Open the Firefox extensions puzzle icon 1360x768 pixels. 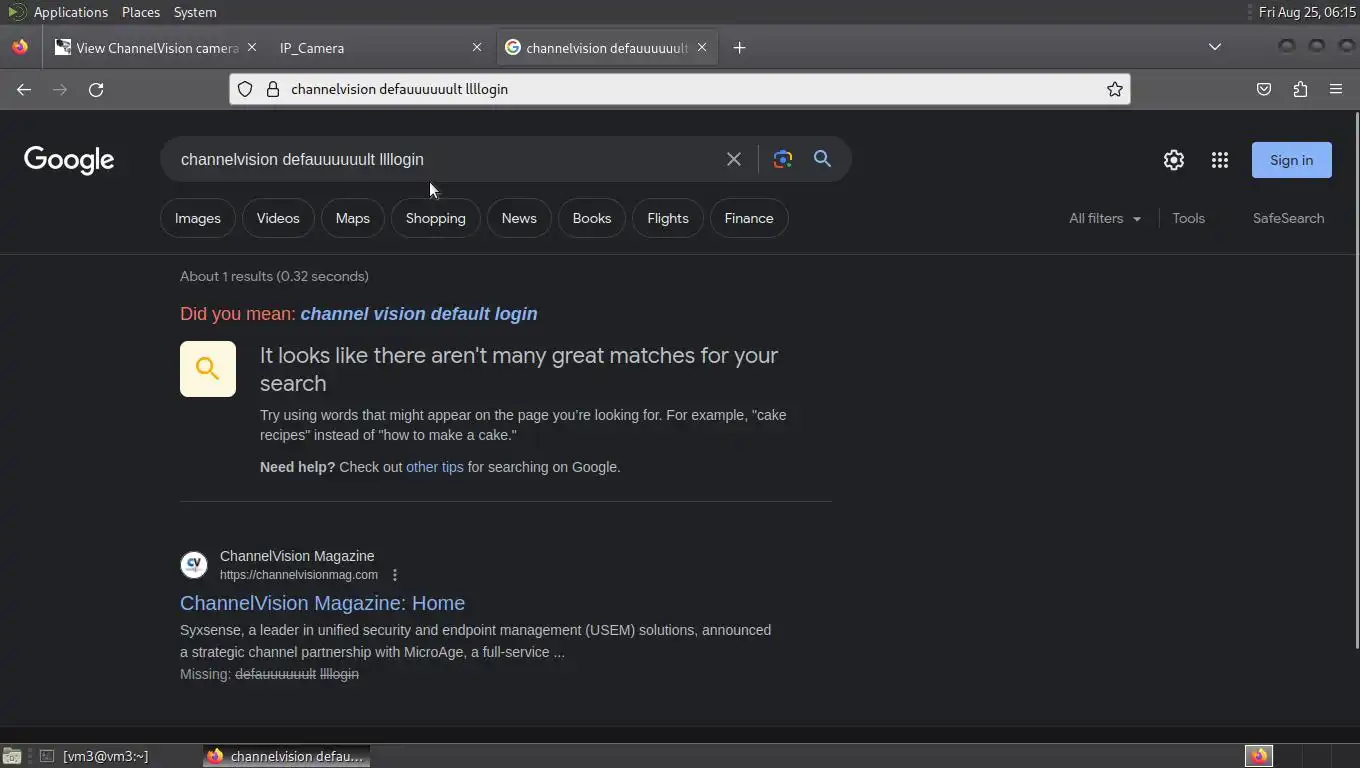(x=1300, y=89)
